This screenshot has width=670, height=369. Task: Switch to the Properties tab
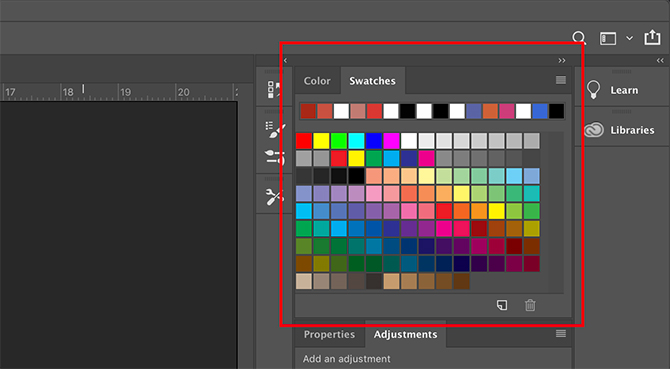coord(329,334)
